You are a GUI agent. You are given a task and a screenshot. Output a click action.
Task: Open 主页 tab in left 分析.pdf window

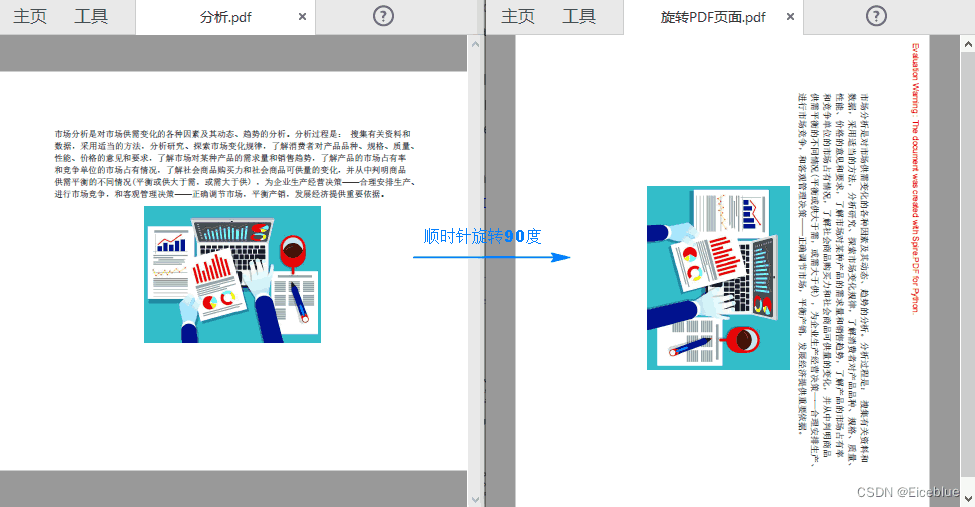[30, 17]
